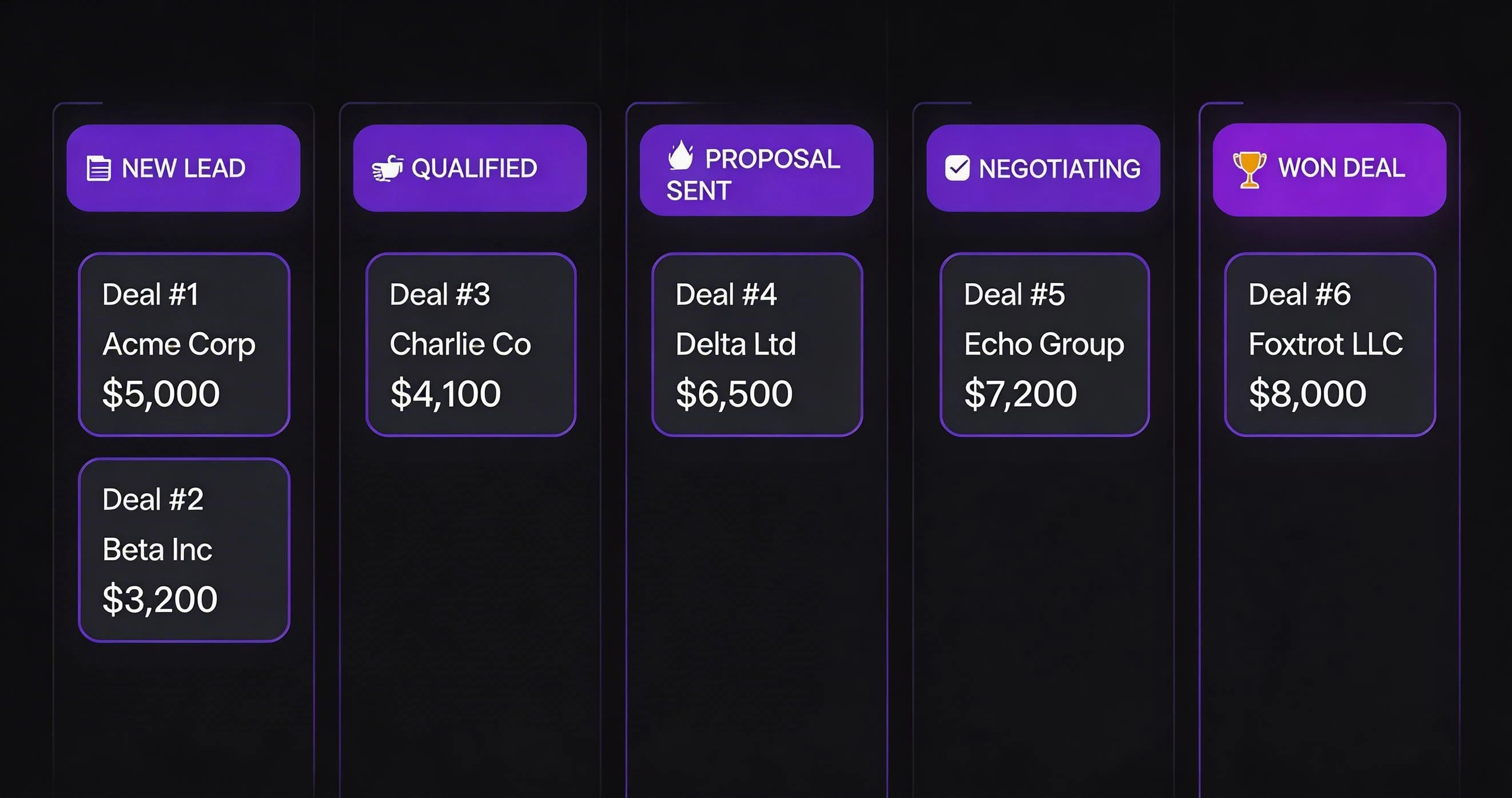The width and height of the screenshot is (1512, 798).
Task: Click the checkmark icon beside NEGOTIATING
Action: coord(957,169)
